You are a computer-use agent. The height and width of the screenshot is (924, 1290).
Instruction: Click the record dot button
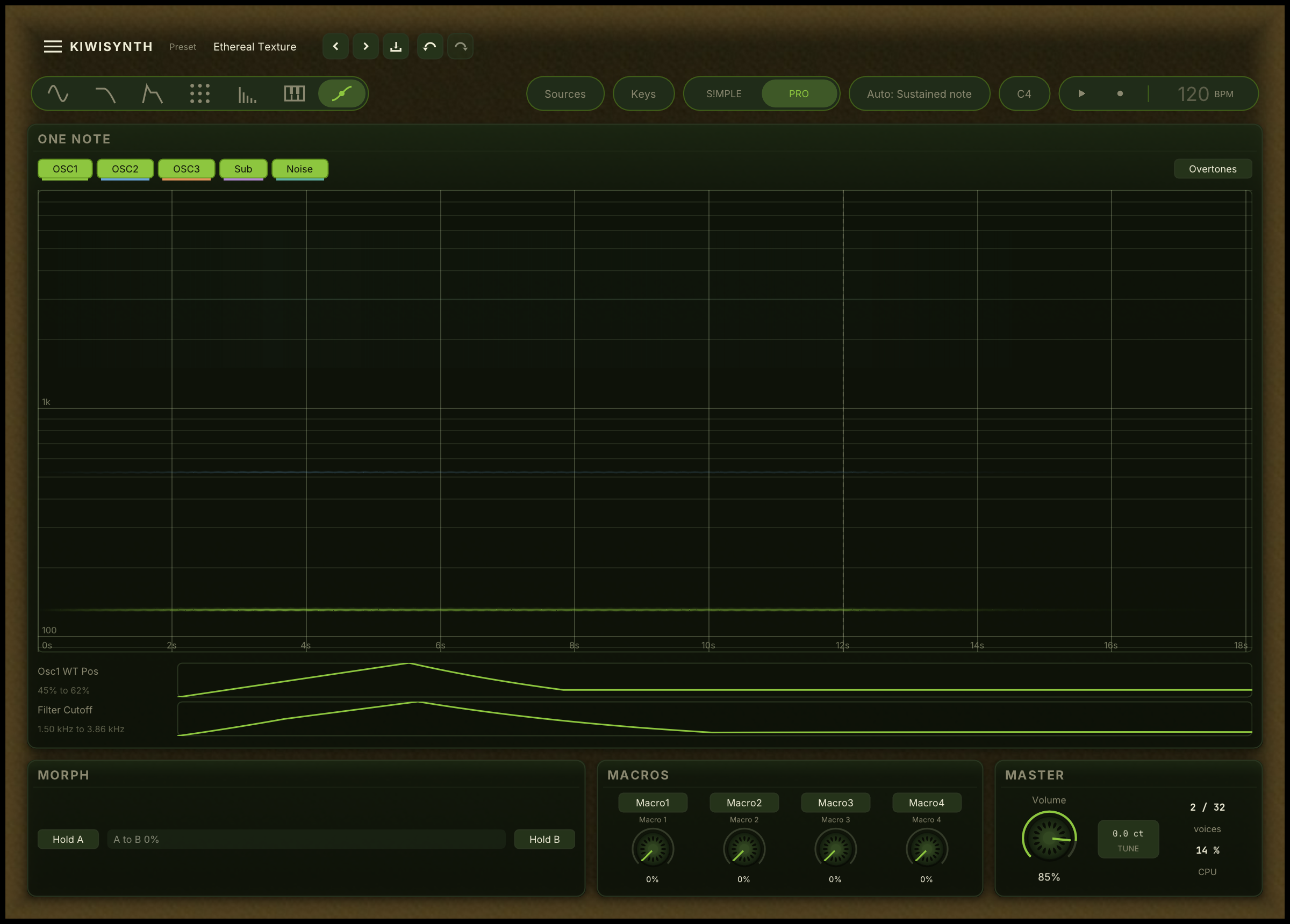[1120, 94]
